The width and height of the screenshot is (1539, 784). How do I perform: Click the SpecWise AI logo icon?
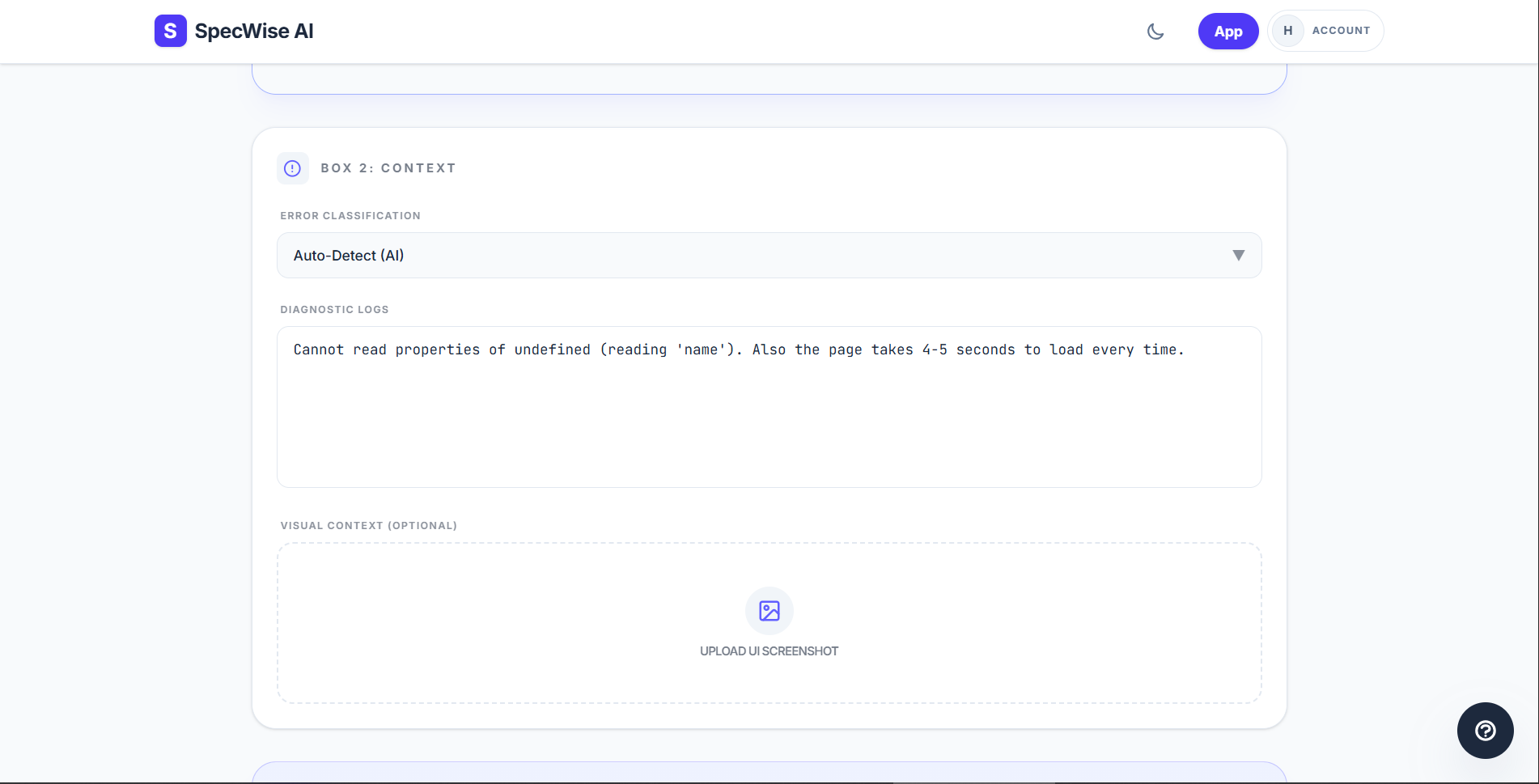pyautogui.click(x=170, y=31)
